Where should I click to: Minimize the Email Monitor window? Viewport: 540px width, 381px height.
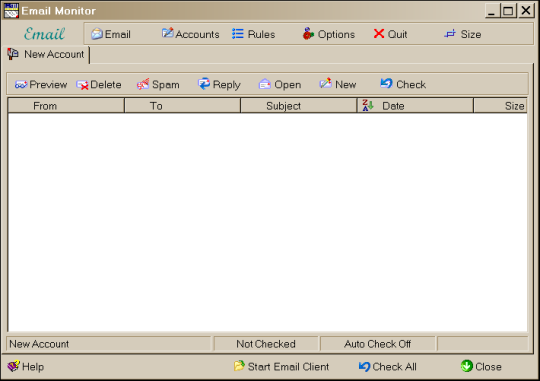tap(491, 11)
